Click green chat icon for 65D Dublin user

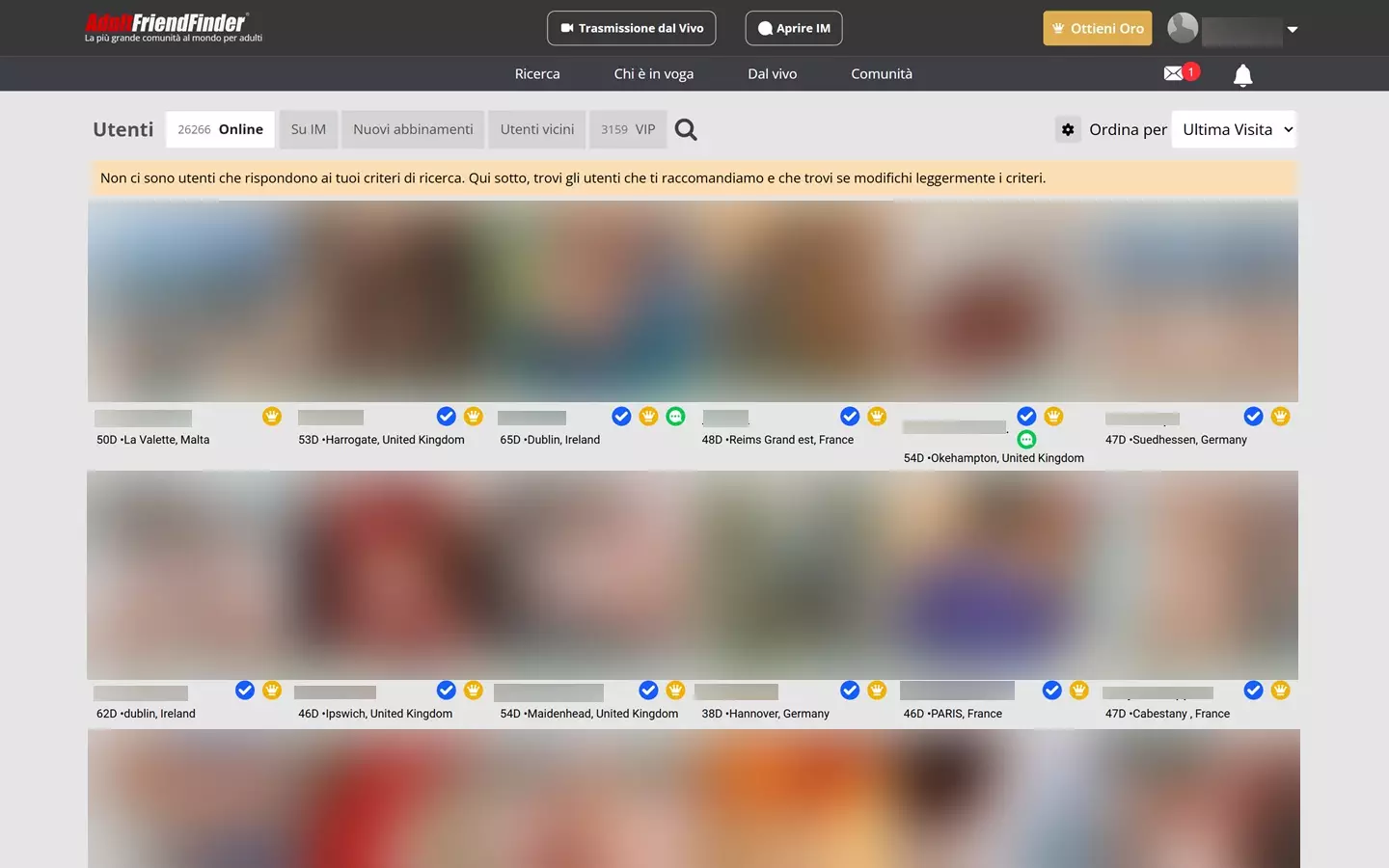coord(675,416)
